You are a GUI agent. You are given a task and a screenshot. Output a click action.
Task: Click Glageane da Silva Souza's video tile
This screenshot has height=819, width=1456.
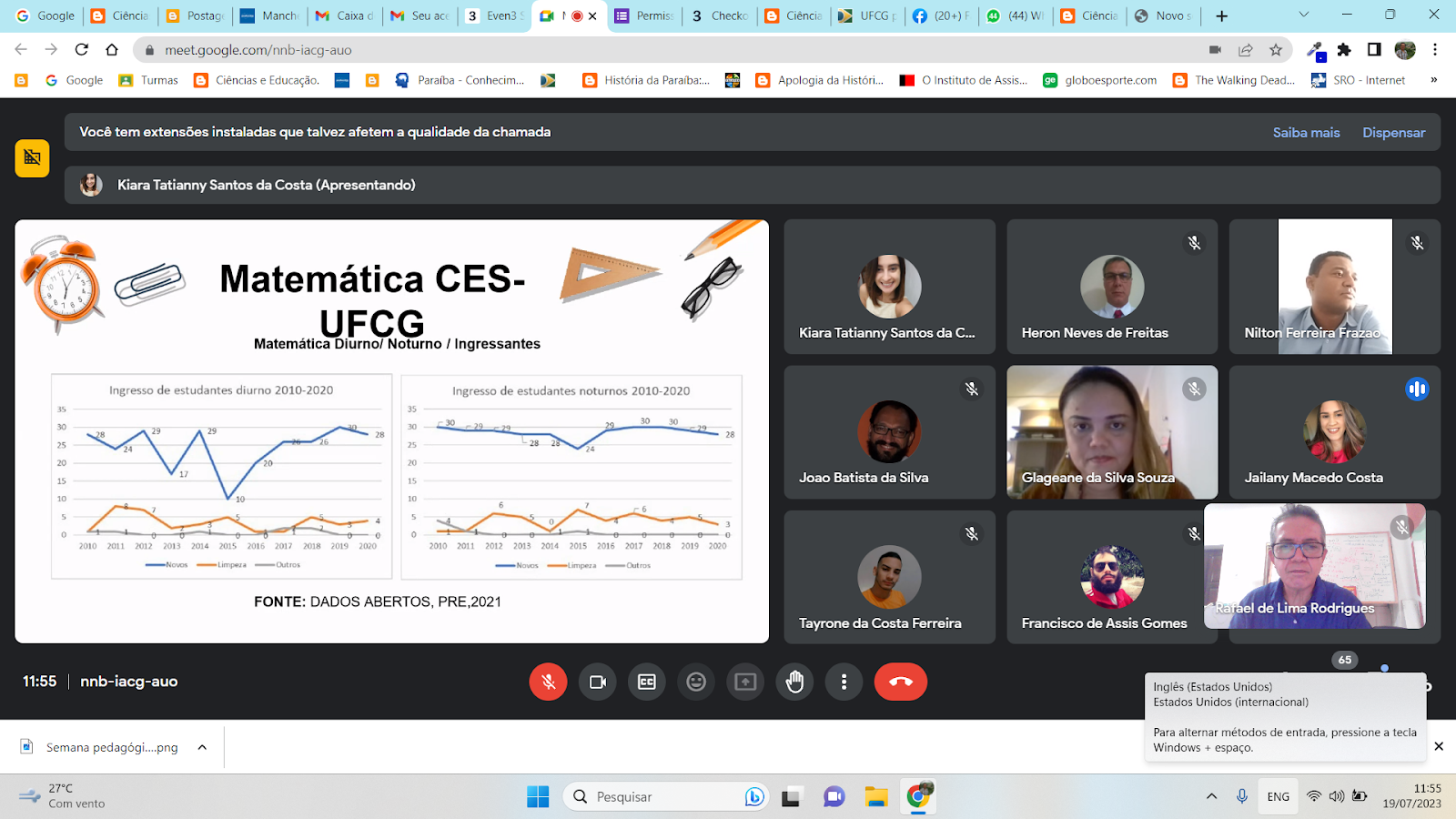[x=1112, y=432]
